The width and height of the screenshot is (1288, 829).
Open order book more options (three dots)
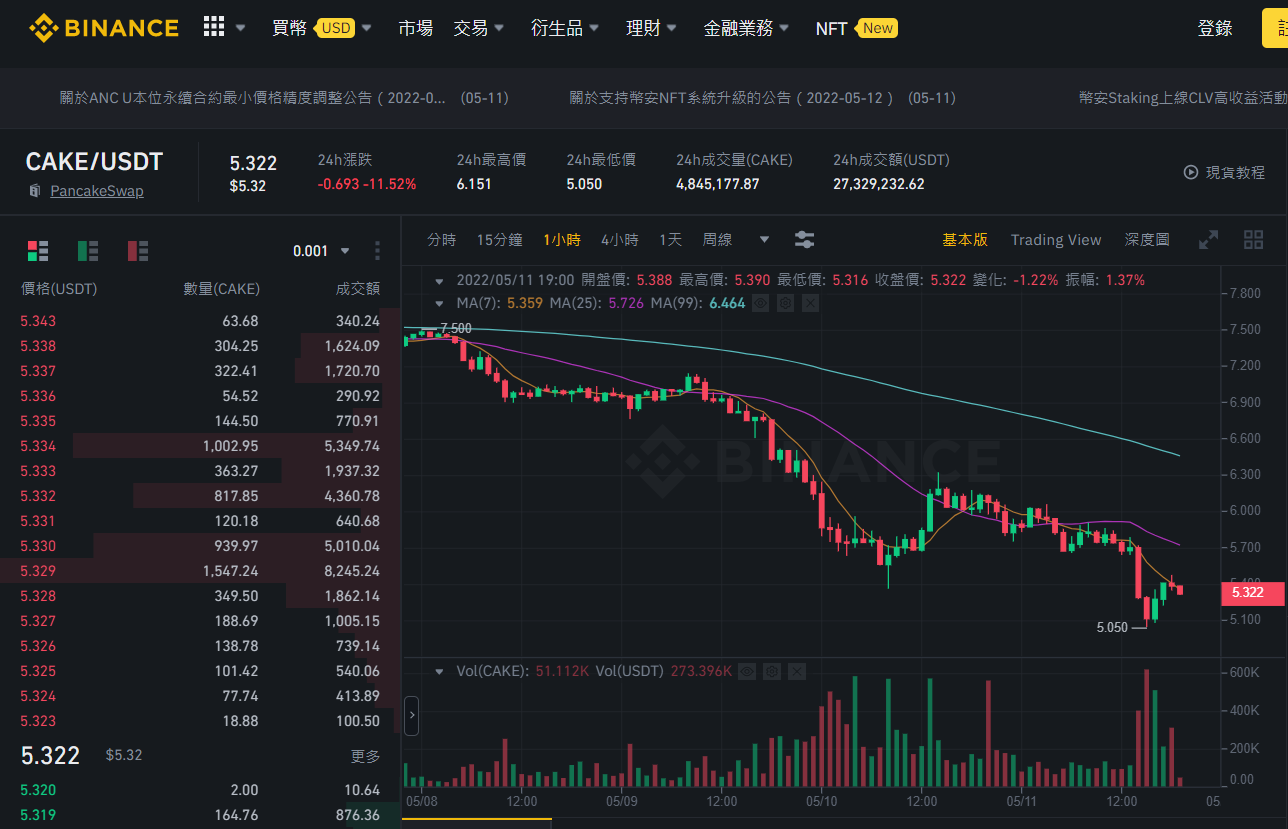(x=377, y=251)
